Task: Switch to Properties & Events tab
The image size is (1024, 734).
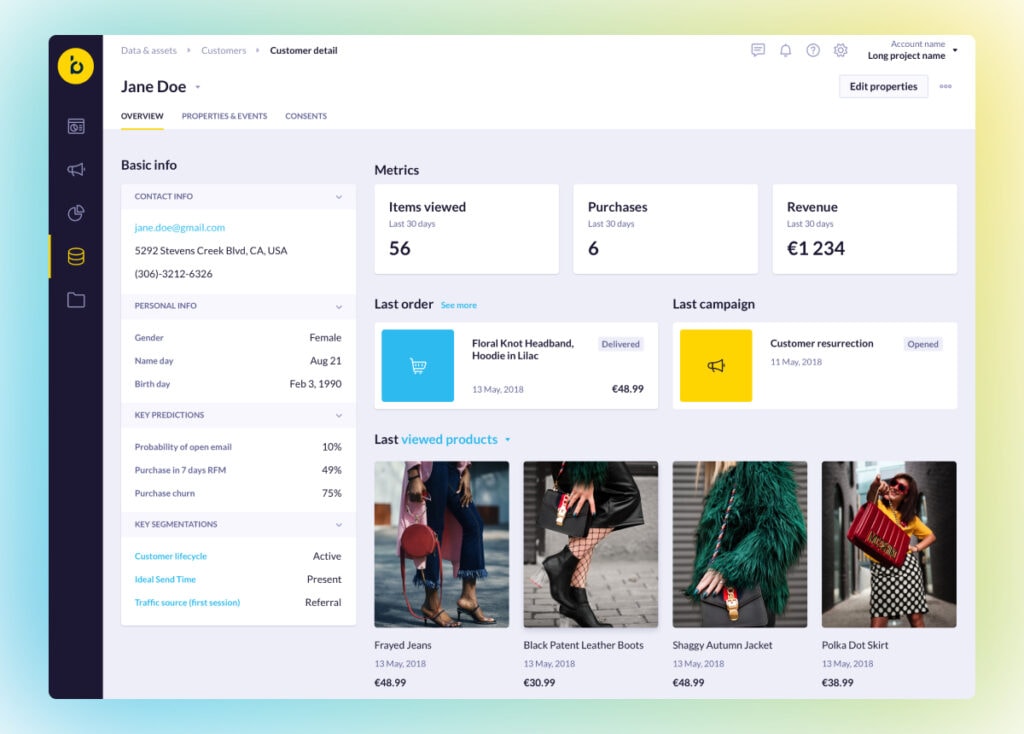Action: click(x=224, y=116)
